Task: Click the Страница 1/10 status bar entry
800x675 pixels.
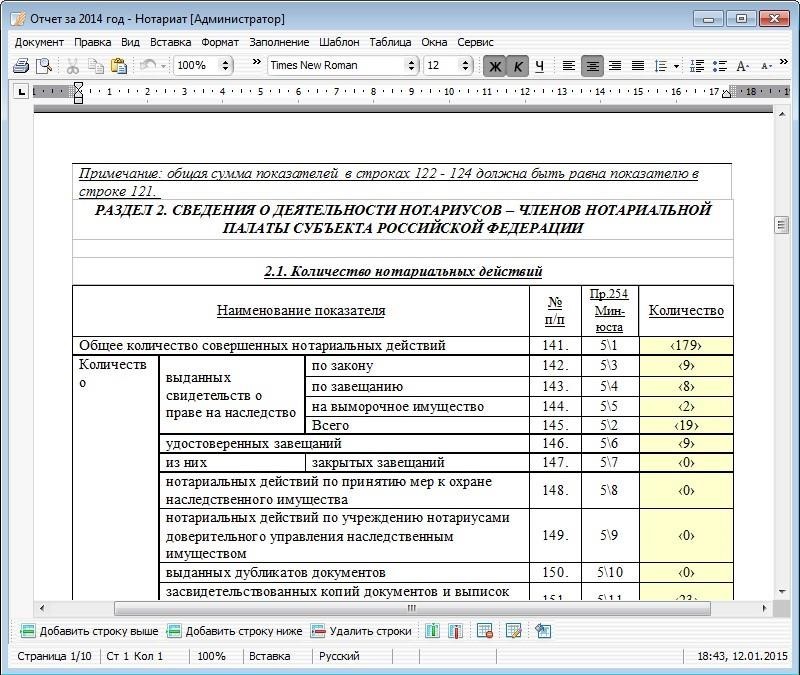Action: 55,656
